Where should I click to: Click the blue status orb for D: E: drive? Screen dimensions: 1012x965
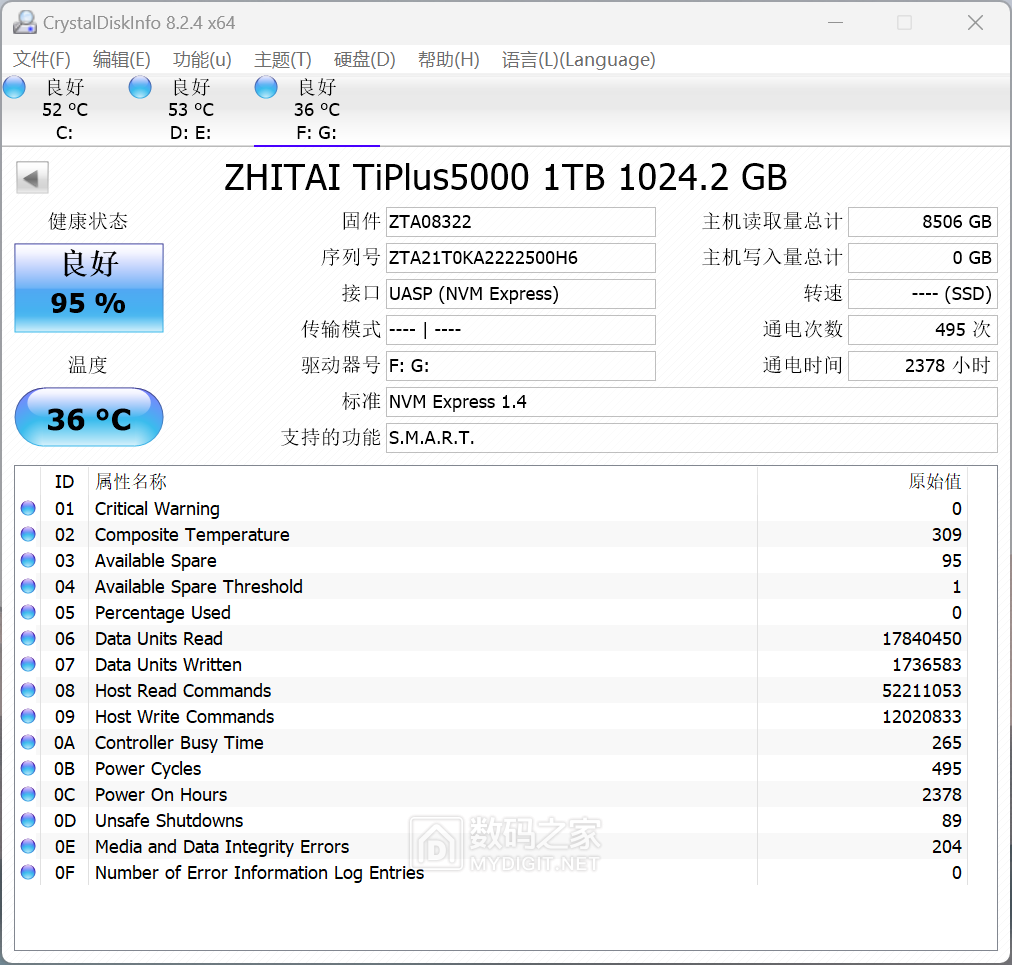tap(140, 87)
